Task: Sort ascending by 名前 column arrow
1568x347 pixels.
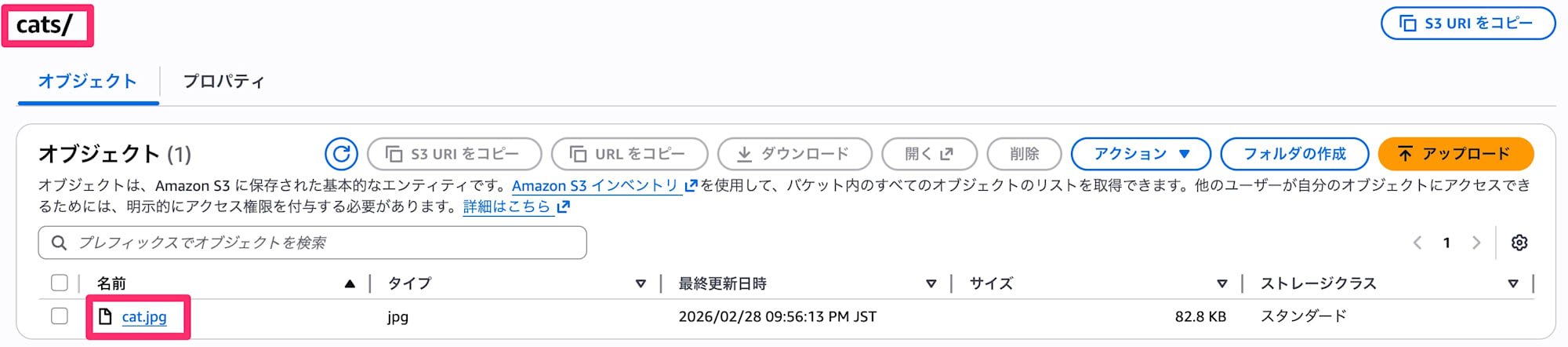Action: pyautogui.click(x=350, y=283)
